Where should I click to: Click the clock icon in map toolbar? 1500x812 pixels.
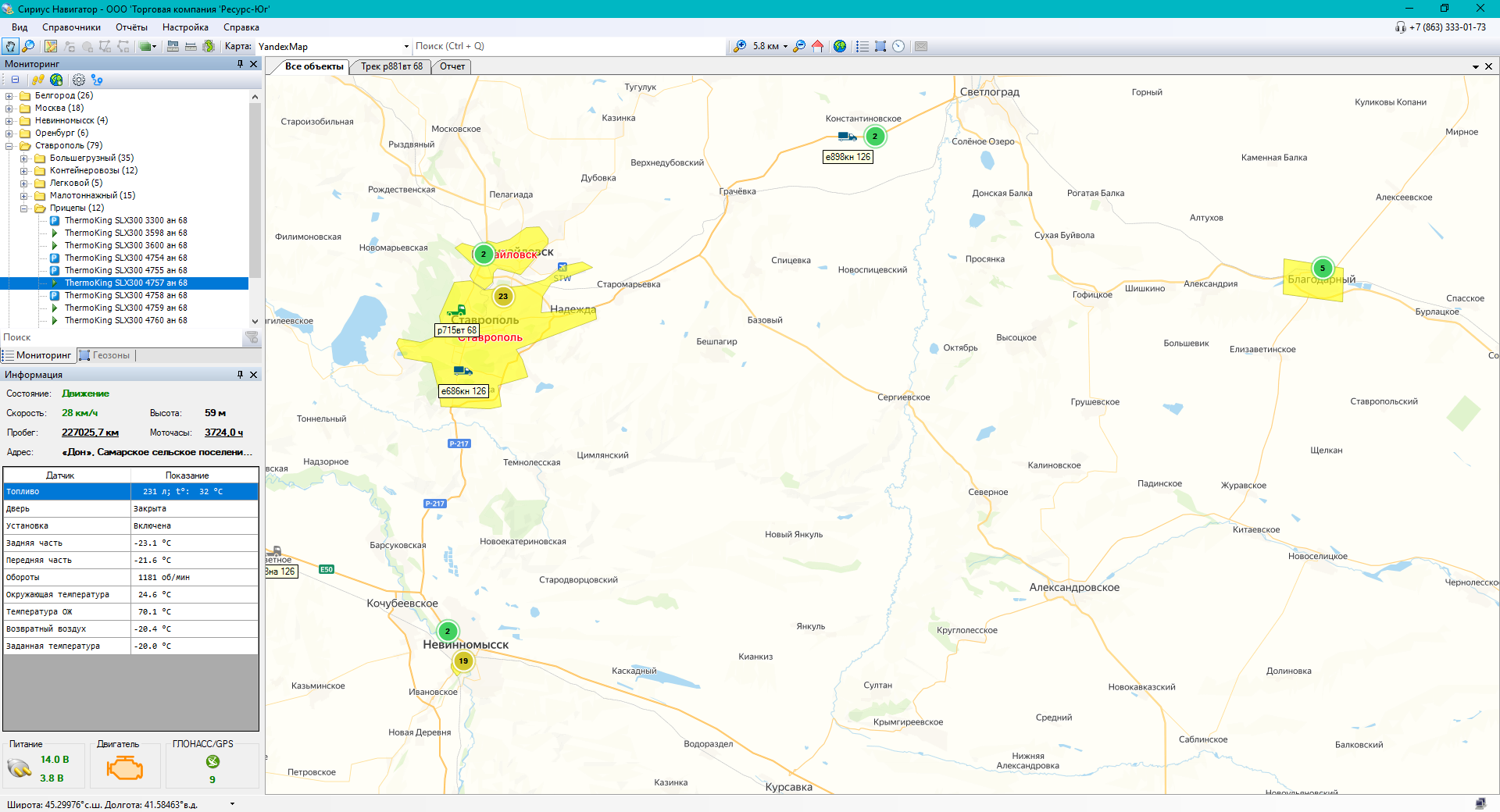coord(898,46)
